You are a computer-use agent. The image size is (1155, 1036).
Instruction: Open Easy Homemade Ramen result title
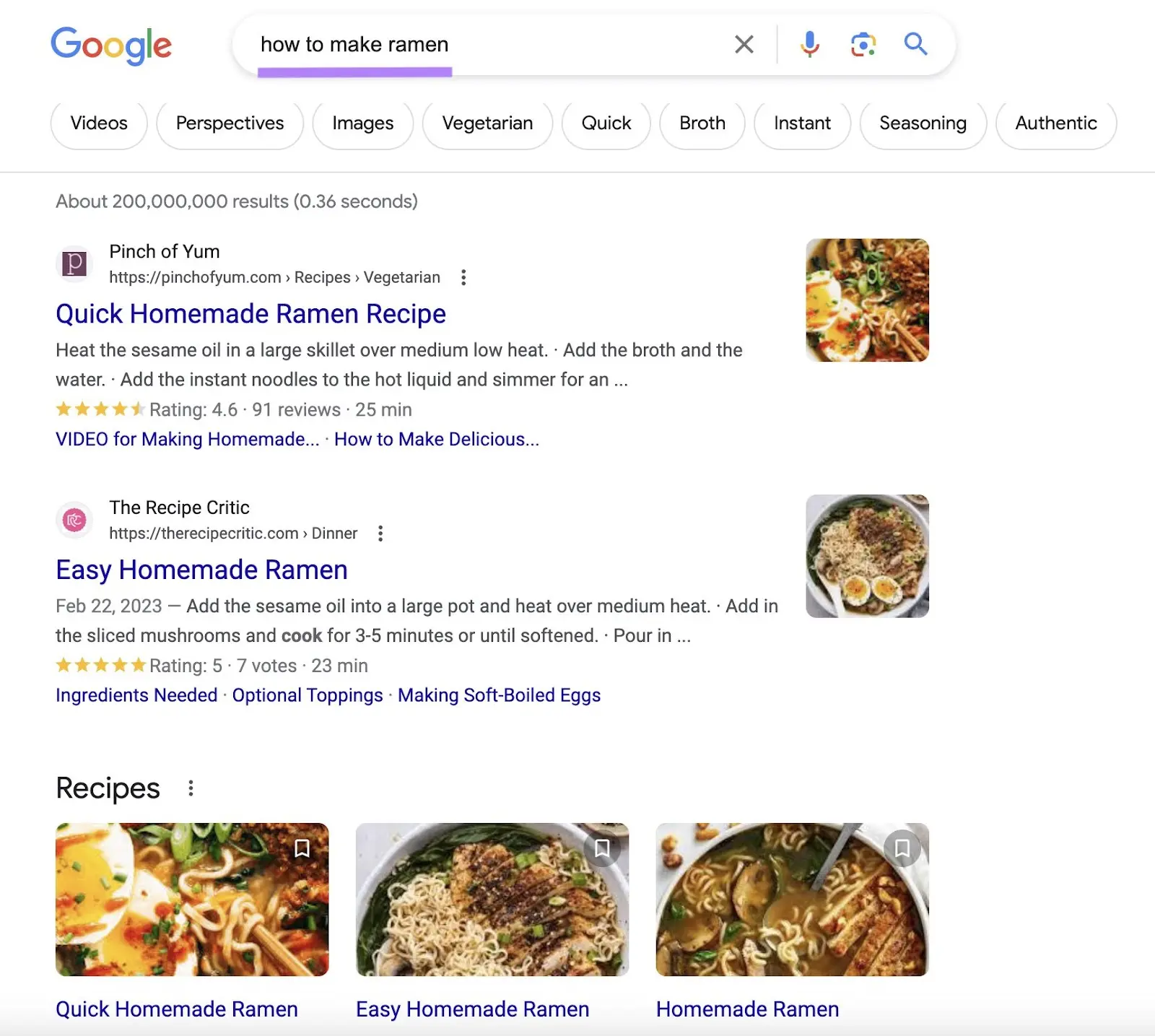pyautogui.click(x=201, y=570)
